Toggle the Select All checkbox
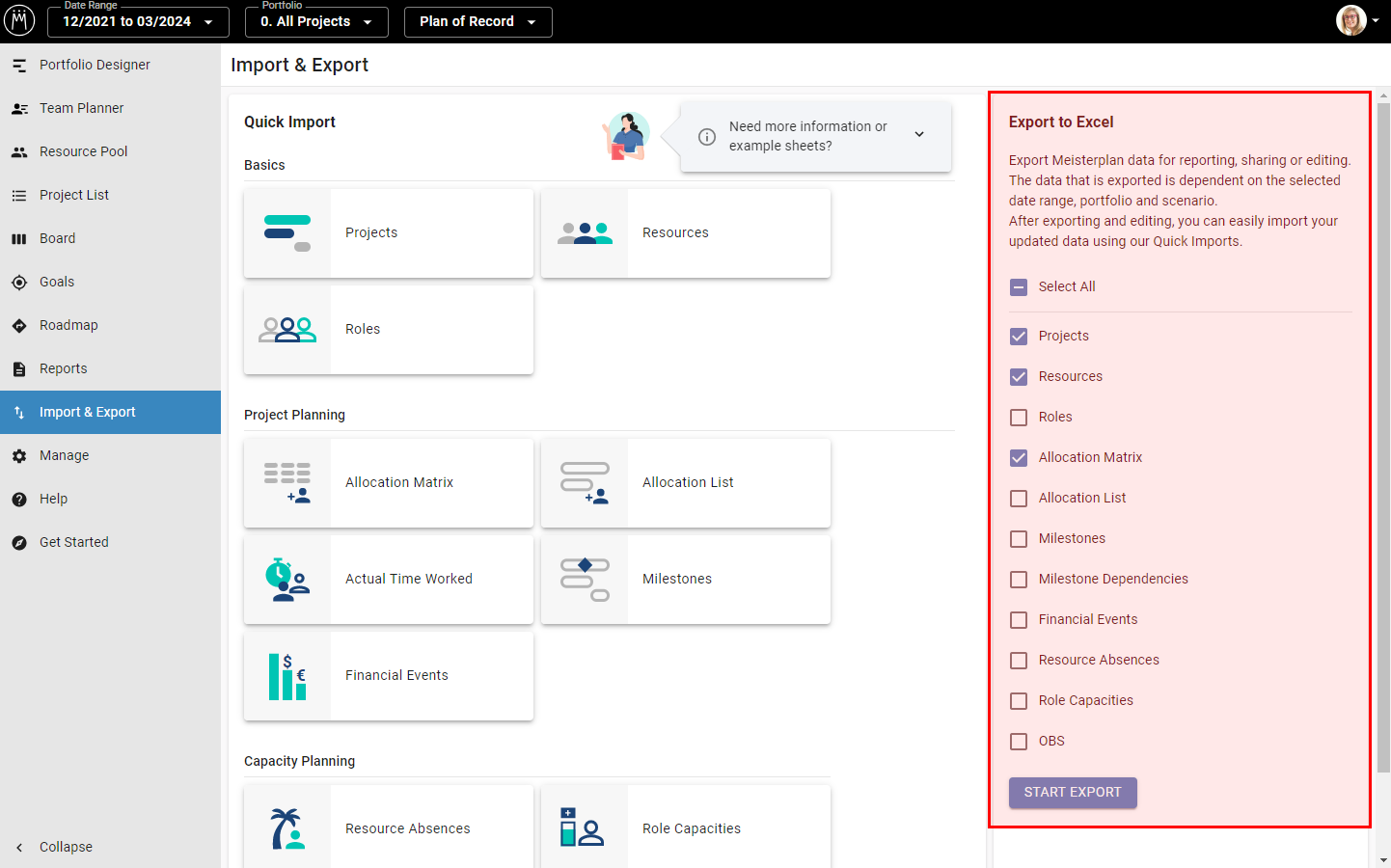This screenshot has height=868, width=1391. coord(1019,287)
